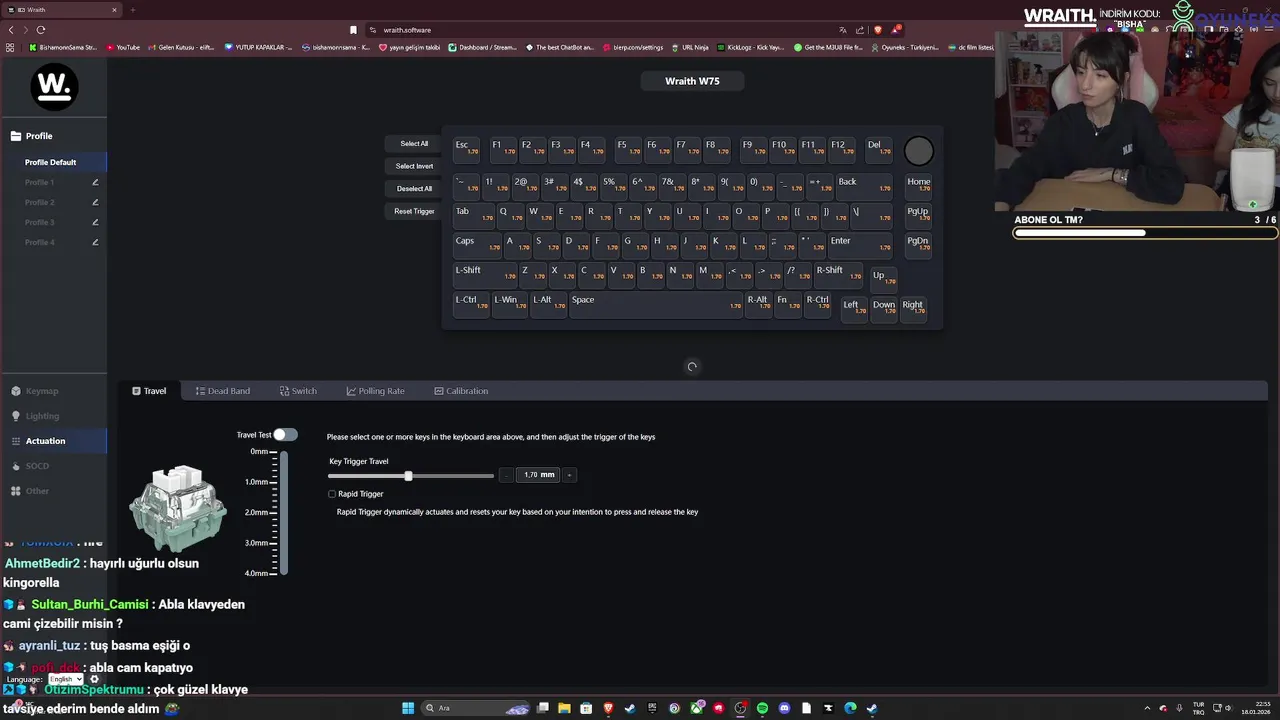Select the L-Ctrl key on keyboard
Screen dimensions: 1280x720
coord(471,303)
